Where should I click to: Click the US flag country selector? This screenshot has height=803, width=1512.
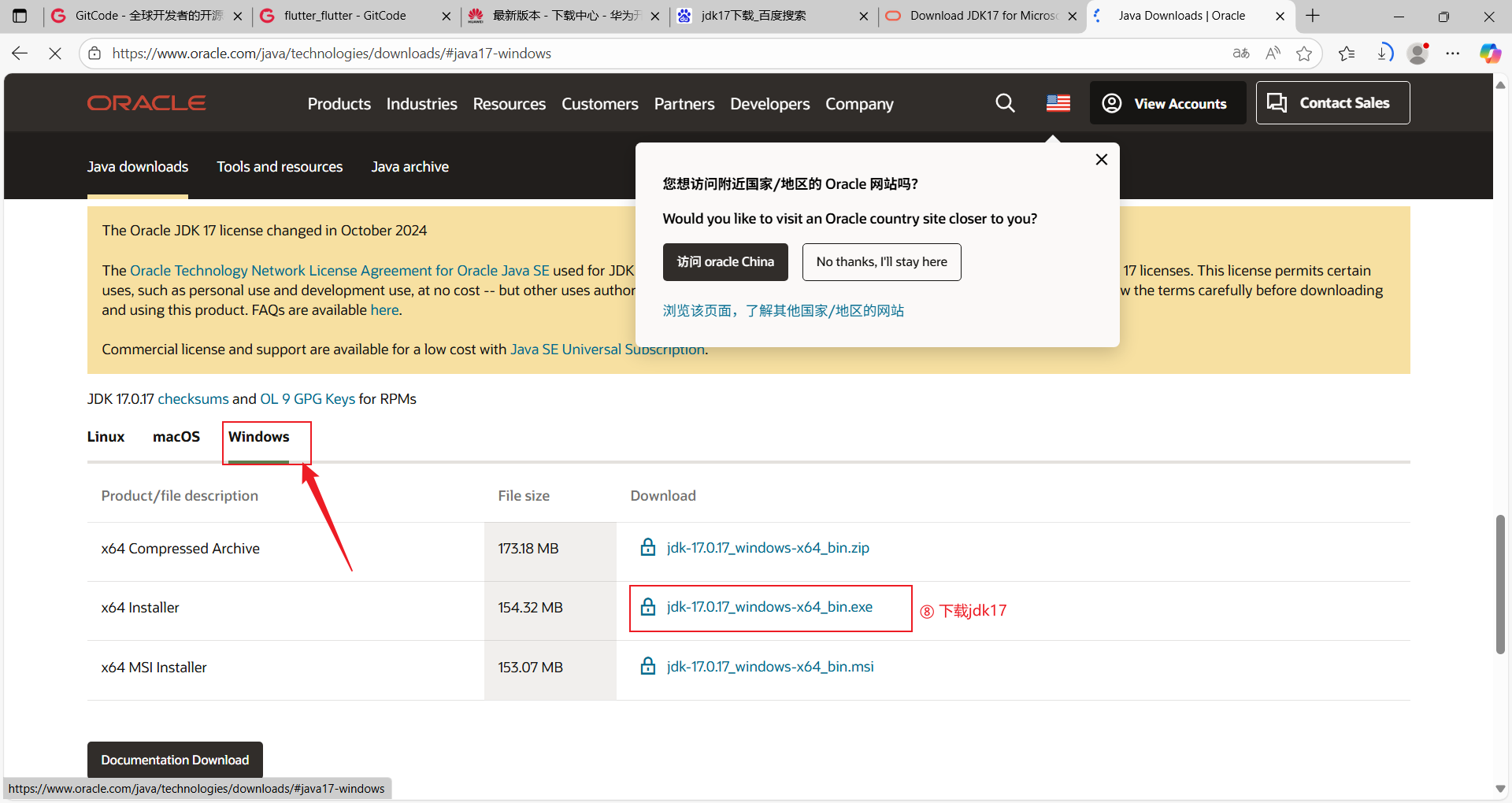point(1058,103)
